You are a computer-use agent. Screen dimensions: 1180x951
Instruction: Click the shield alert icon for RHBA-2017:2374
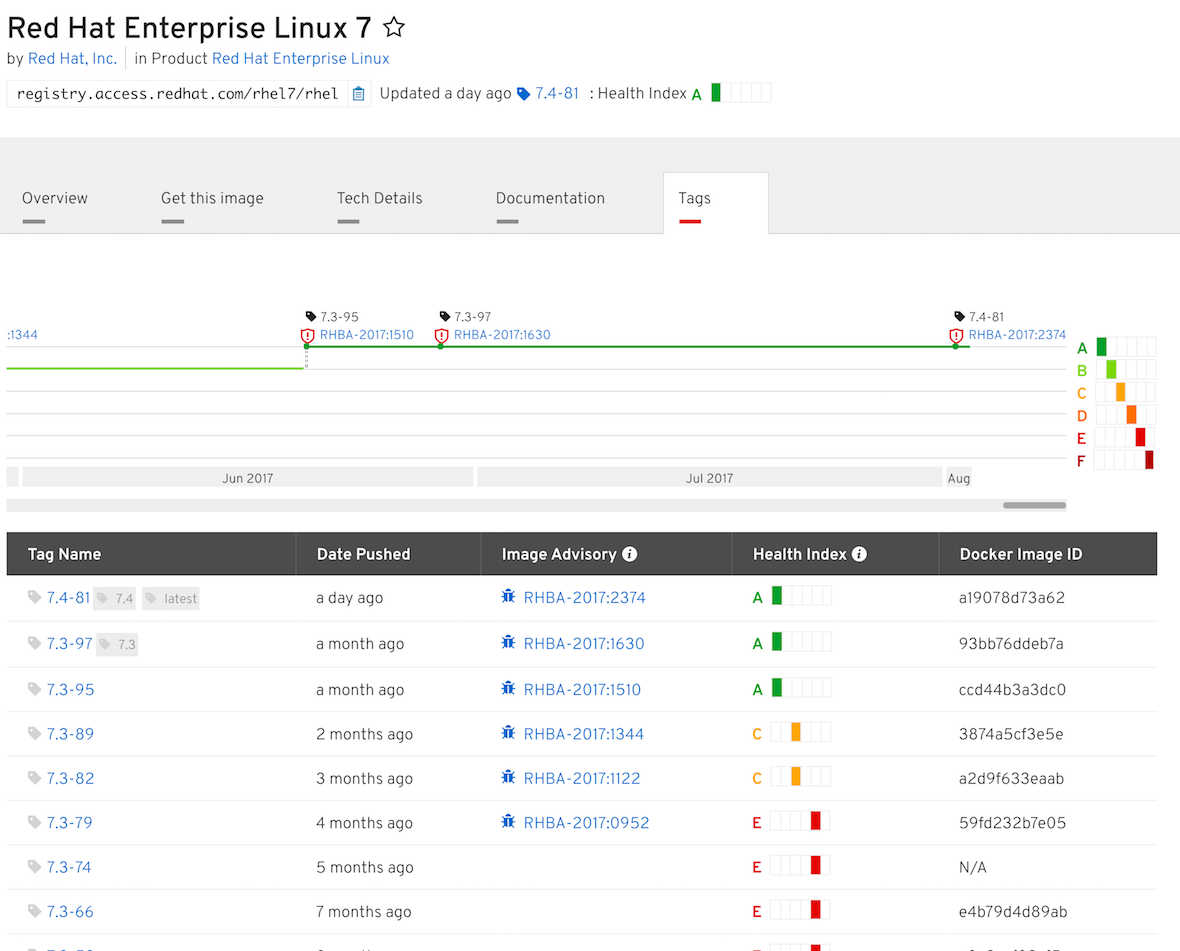956,336
